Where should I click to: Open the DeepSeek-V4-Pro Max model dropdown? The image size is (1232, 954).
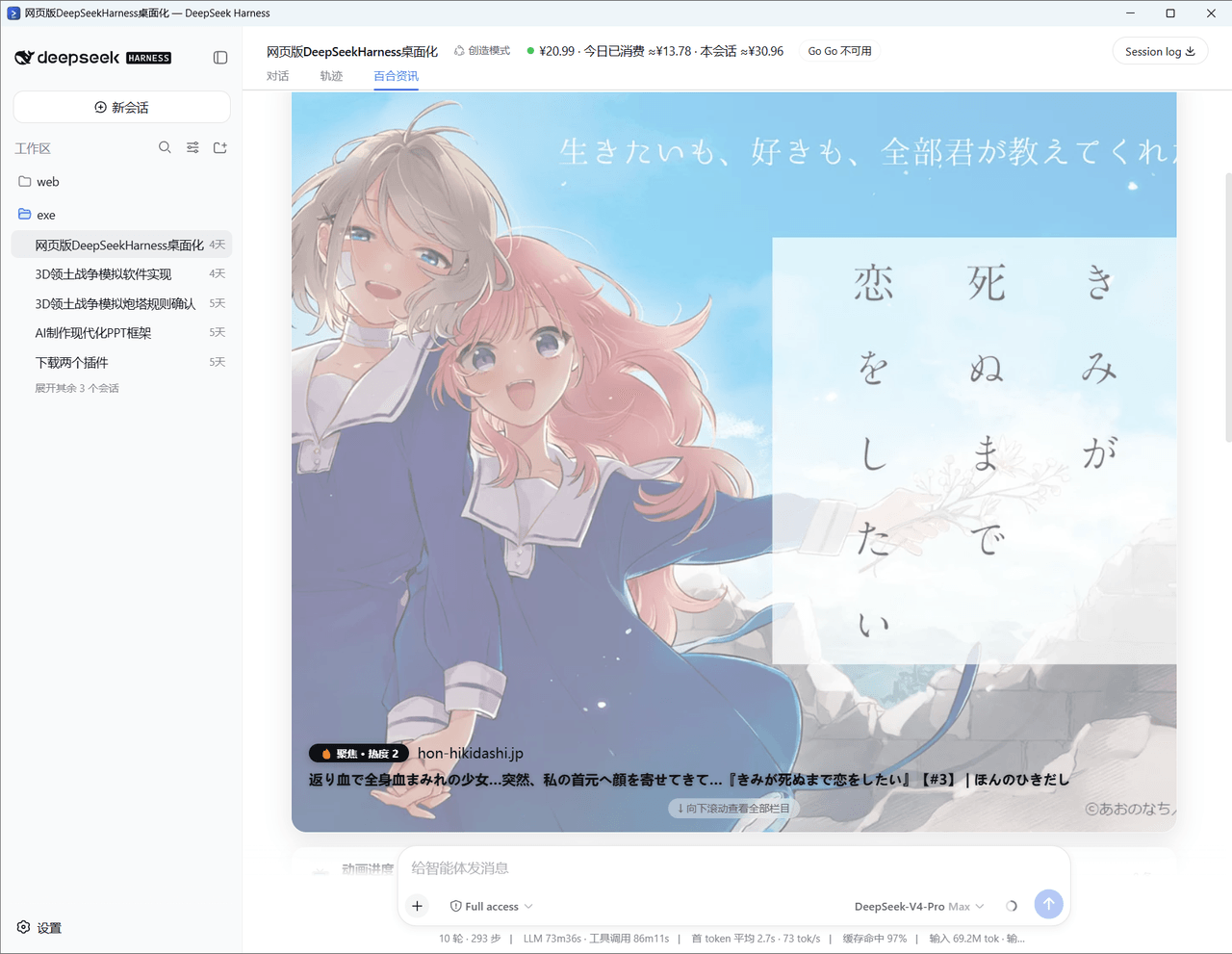pyautogui.click(x=919, y=907)
